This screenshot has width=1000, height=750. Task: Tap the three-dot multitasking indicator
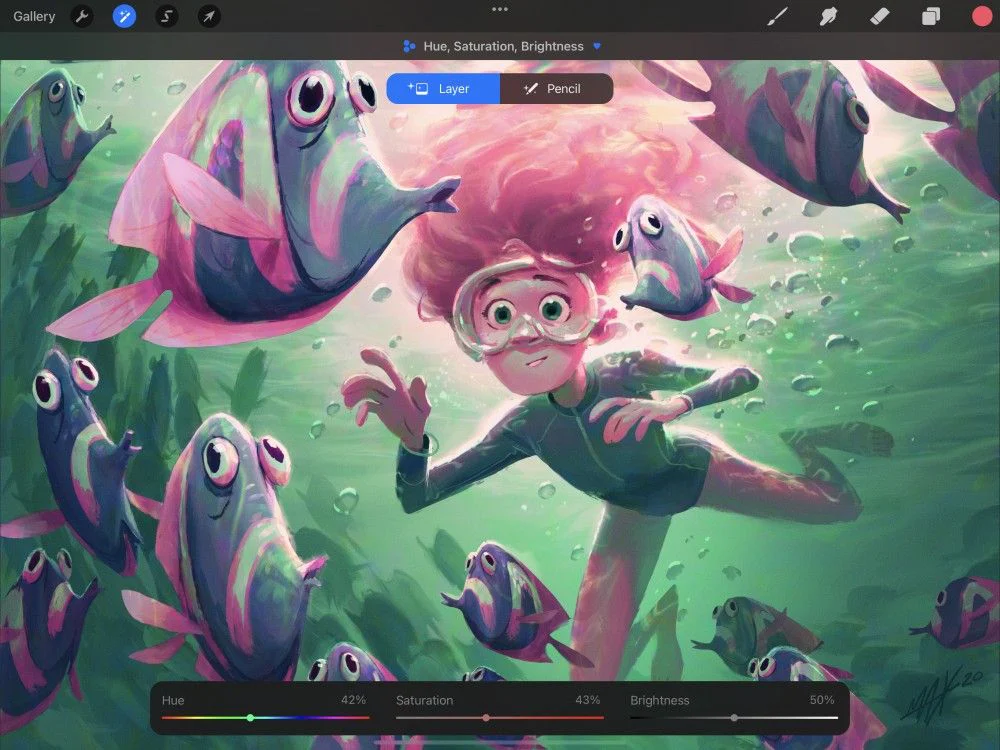[500, 10]
